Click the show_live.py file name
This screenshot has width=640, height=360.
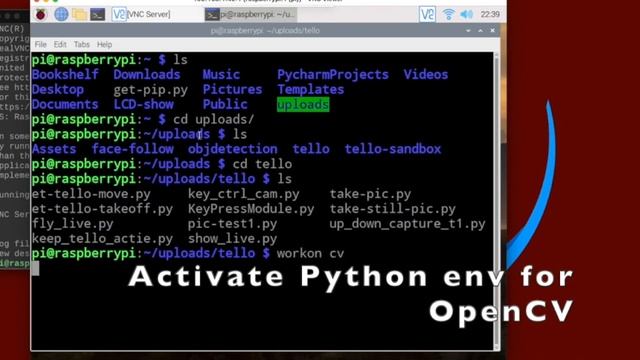tap(232, 239)
